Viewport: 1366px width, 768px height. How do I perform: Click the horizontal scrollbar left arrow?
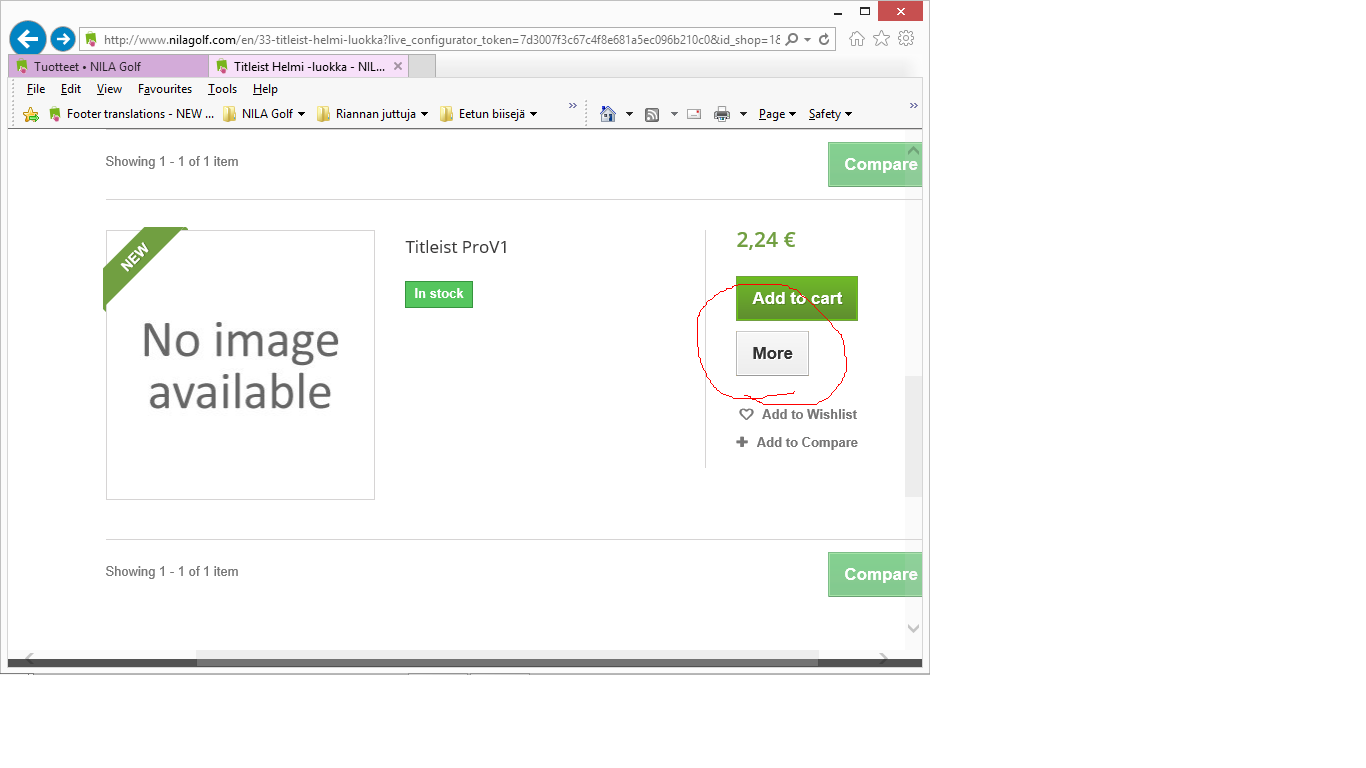point(29,658)
